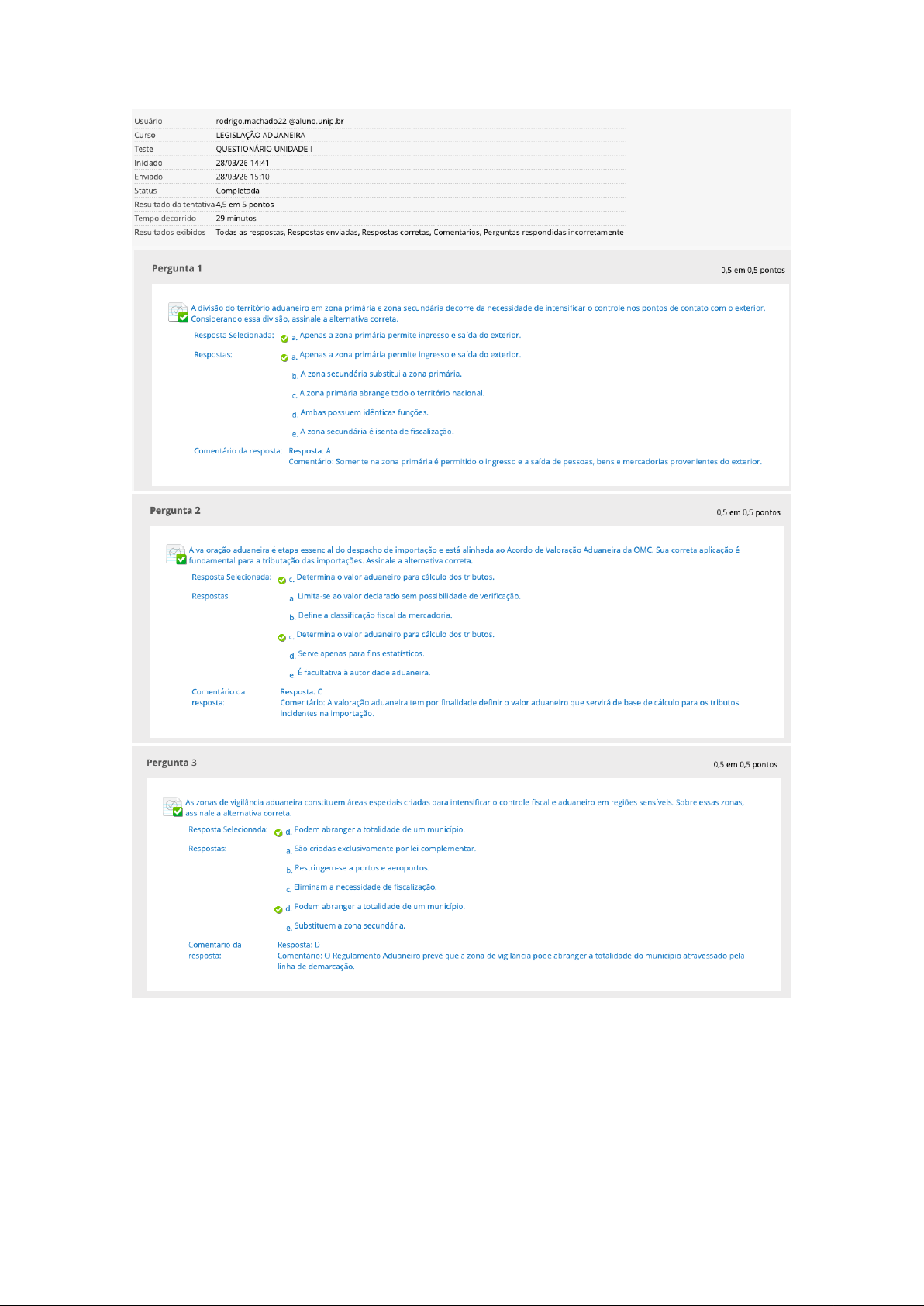
Task: Click green check in Pergunta 3 Respostas list
Action: (279, 910)
